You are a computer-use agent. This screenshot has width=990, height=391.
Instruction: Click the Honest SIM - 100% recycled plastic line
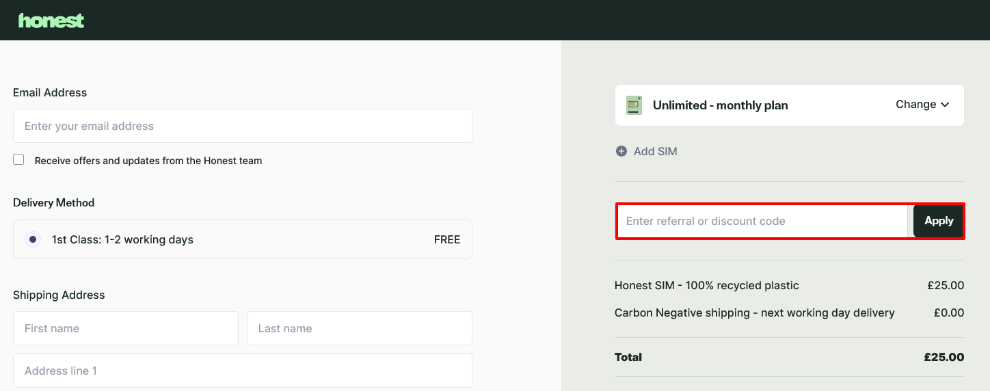coord(707,286)
